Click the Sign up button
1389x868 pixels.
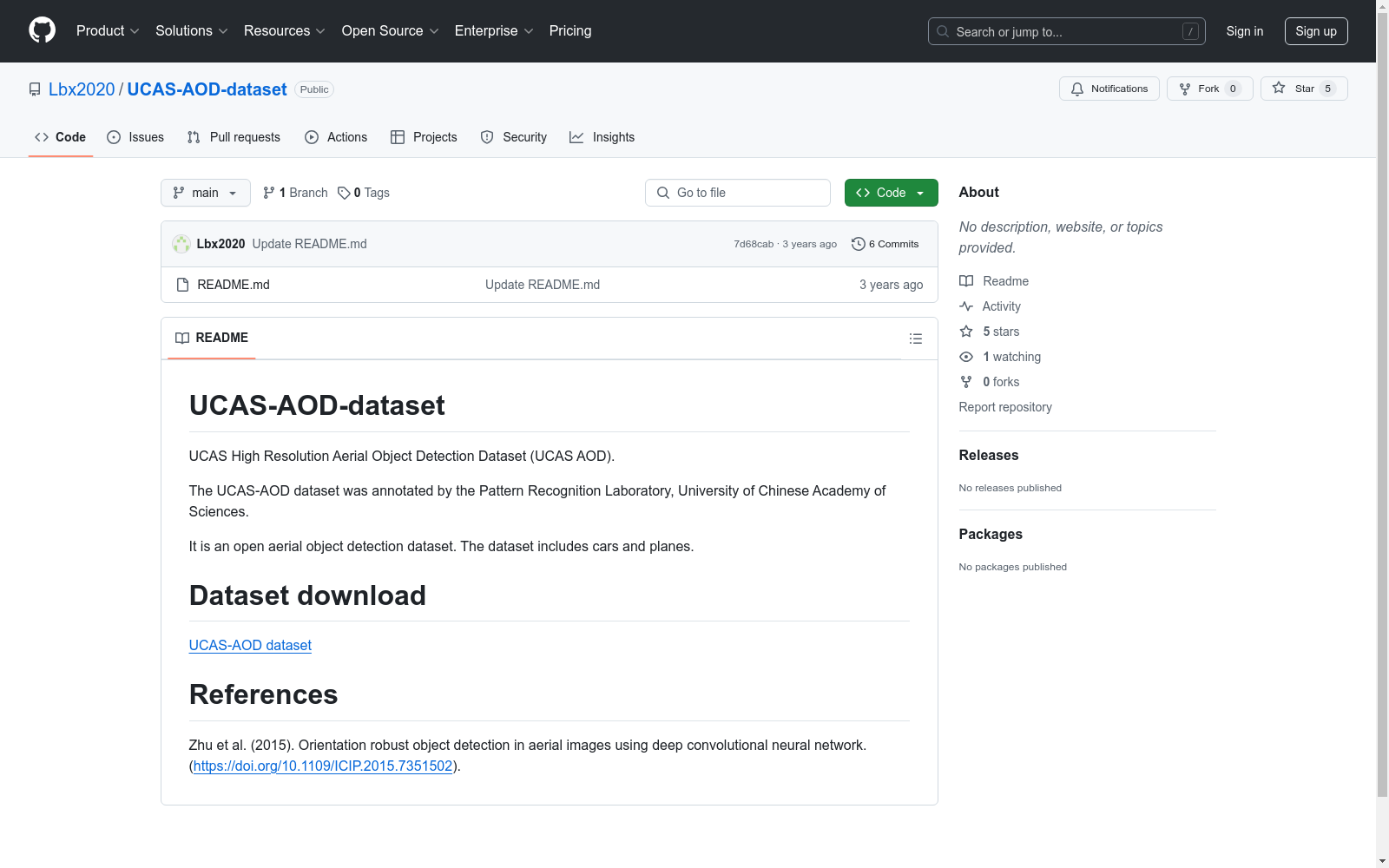tap(1315, 30)
